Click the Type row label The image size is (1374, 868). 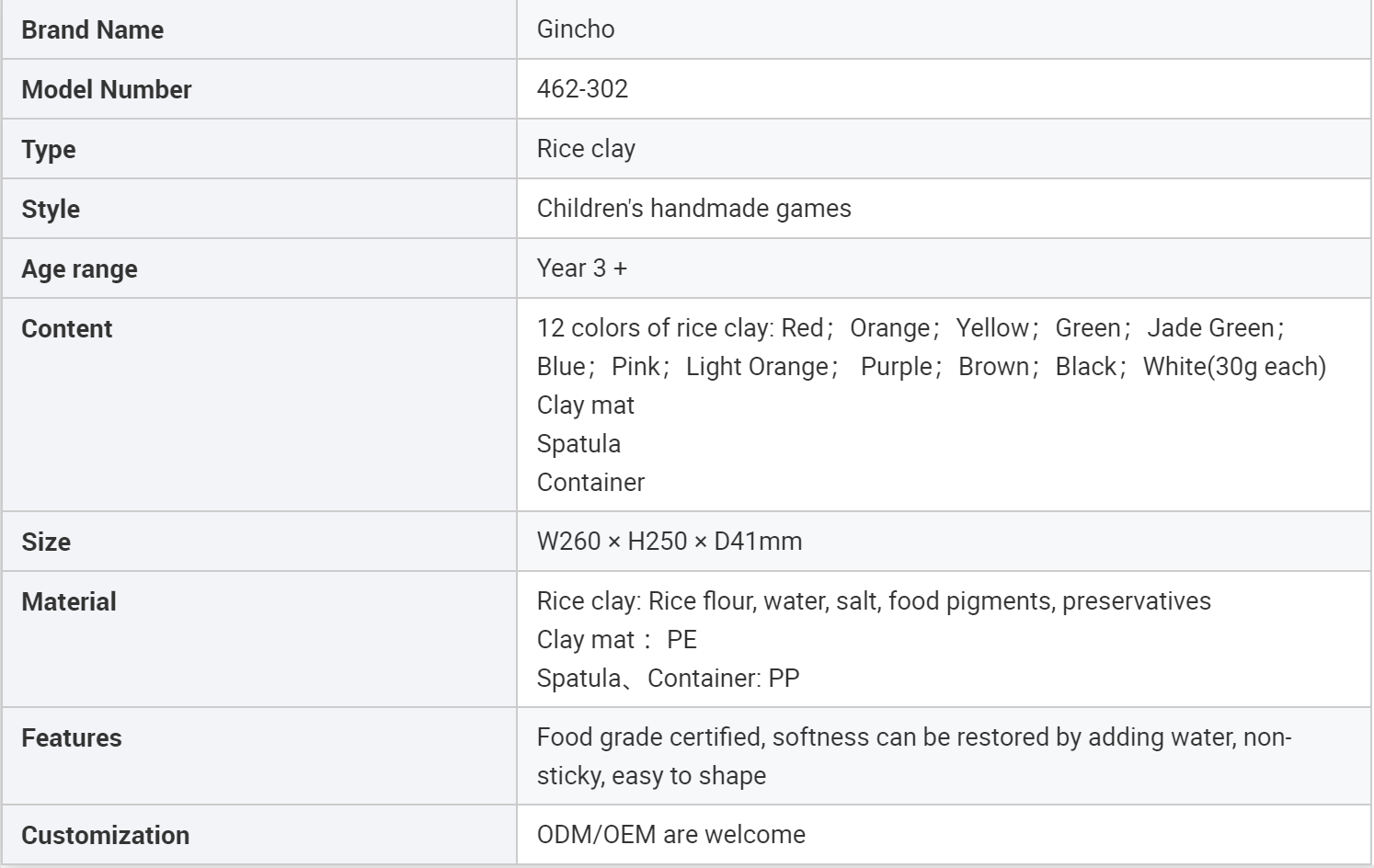49,150
